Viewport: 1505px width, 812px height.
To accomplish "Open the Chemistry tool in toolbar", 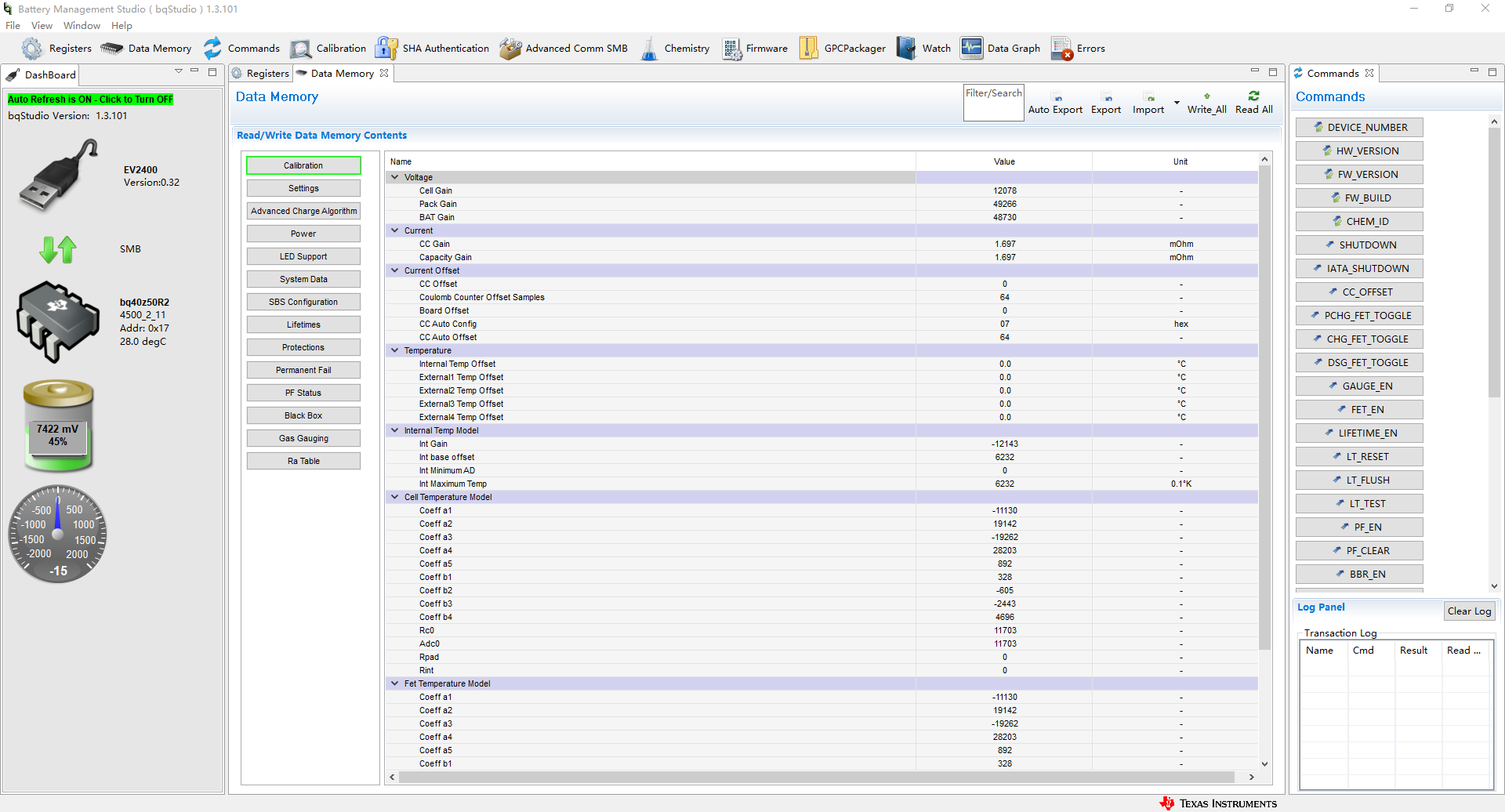I will (x=676, y=49).
